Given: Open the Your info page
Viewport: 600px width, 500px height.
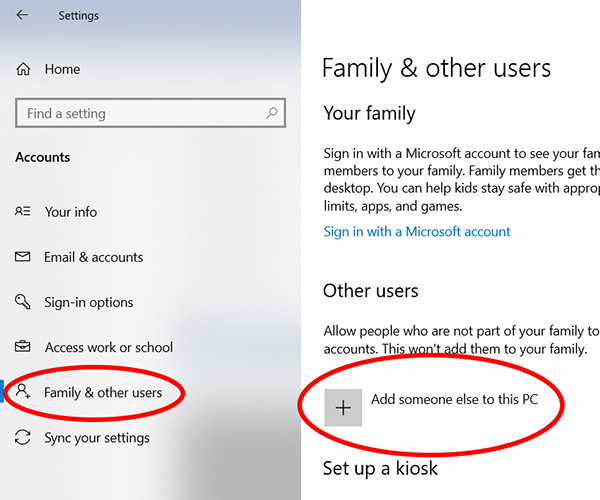Looking at the screenshot, I should 71,212.
